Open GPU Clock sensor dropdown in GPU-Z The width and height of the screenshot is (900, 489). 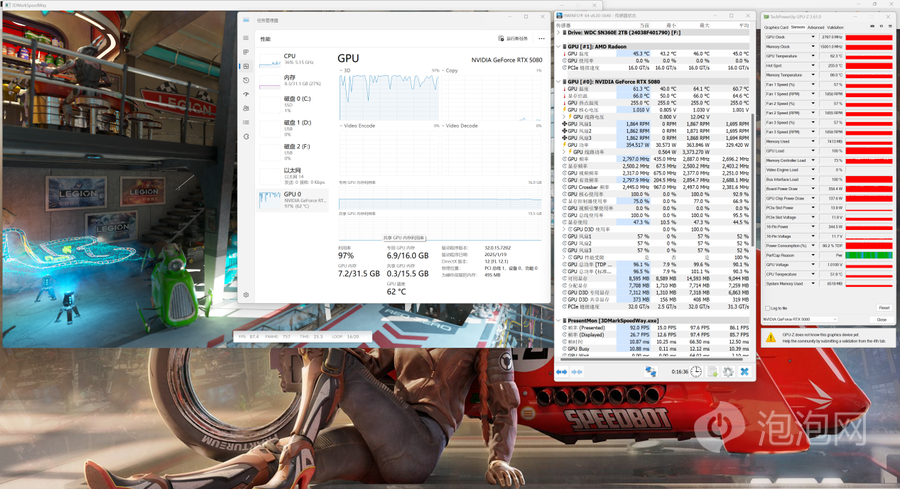[x=813, y=37]
